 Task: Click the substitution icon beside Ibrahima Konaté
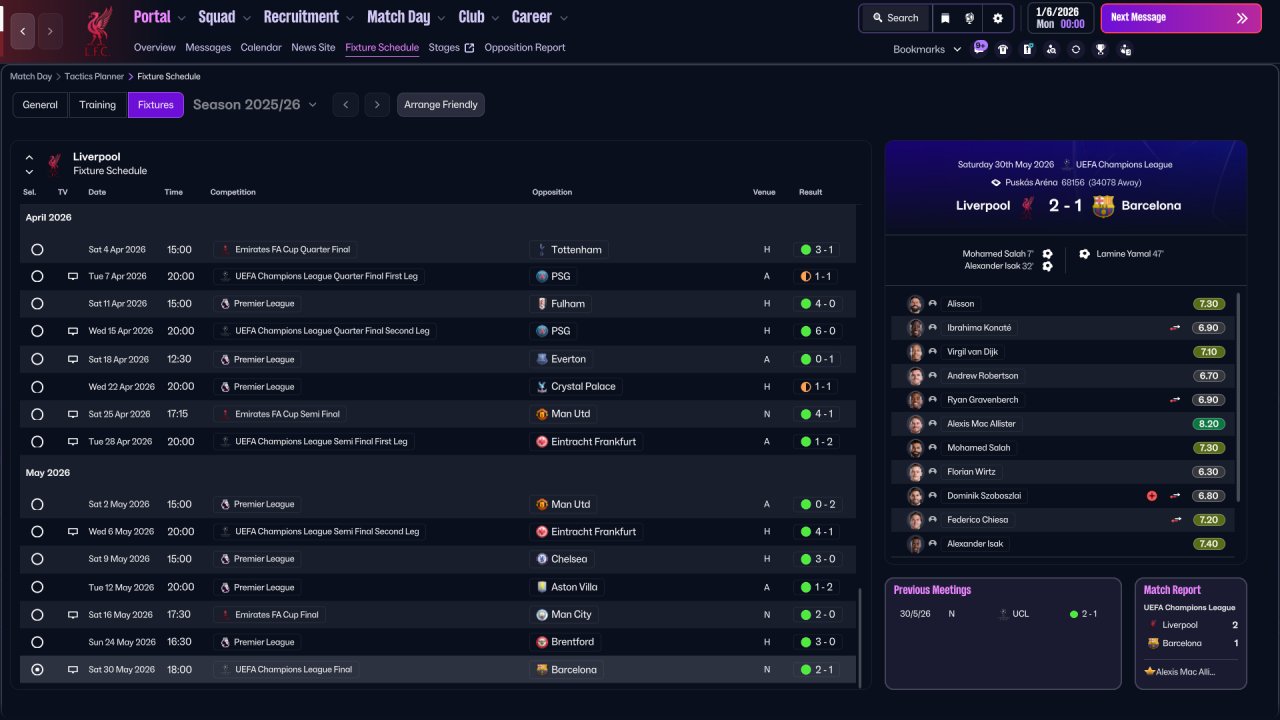[x=1175, y=328]
